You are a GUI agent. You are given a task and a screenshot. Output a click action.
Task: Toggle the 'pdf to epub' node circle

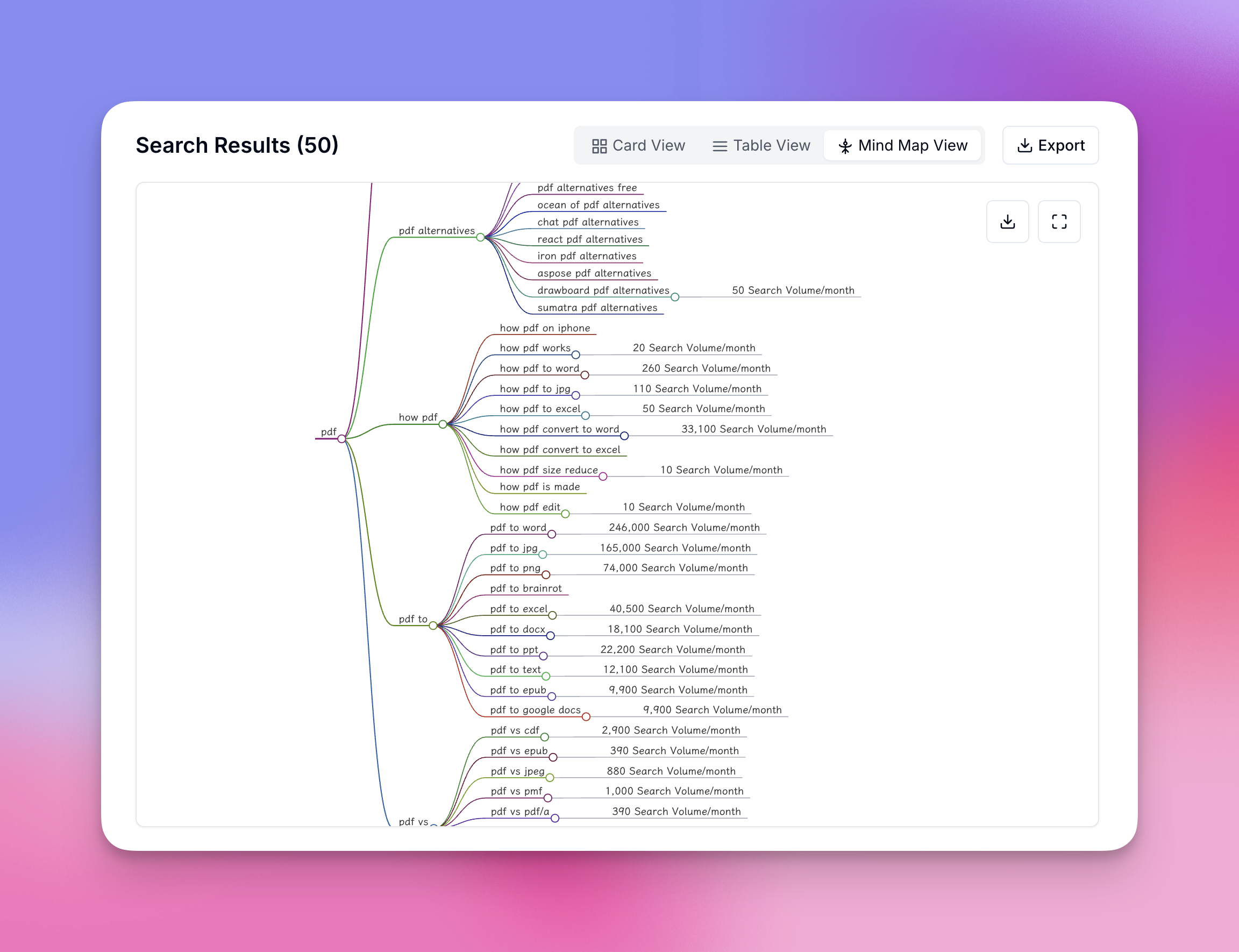[552, 697]
